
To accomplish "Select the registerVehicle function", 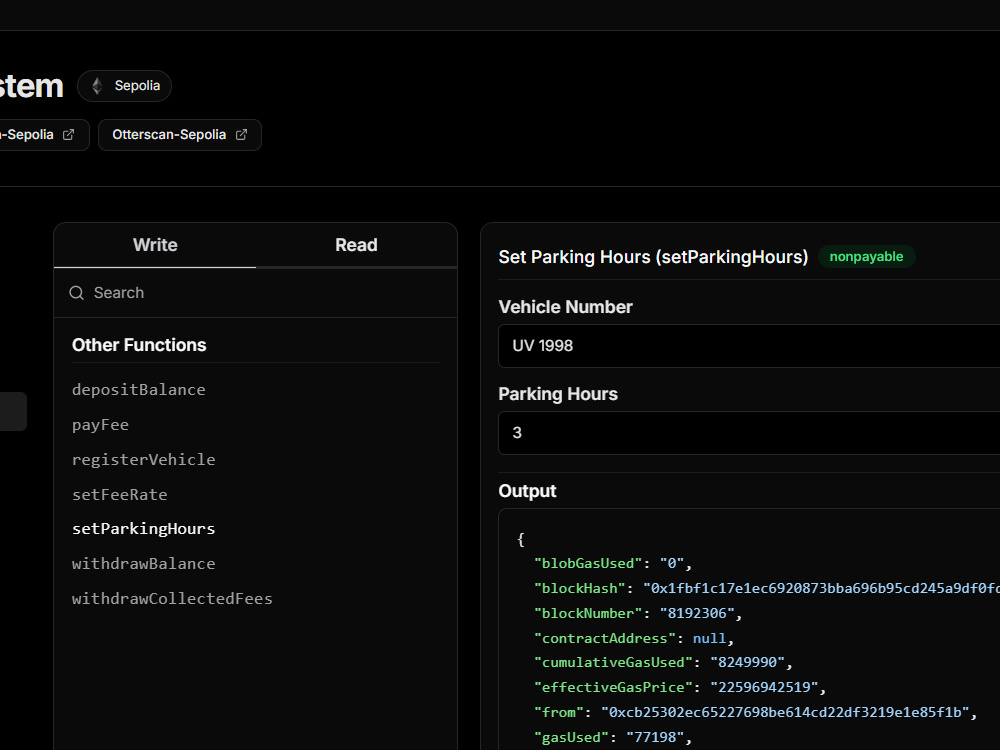I will pyautogui.click(x=143, y=459).
